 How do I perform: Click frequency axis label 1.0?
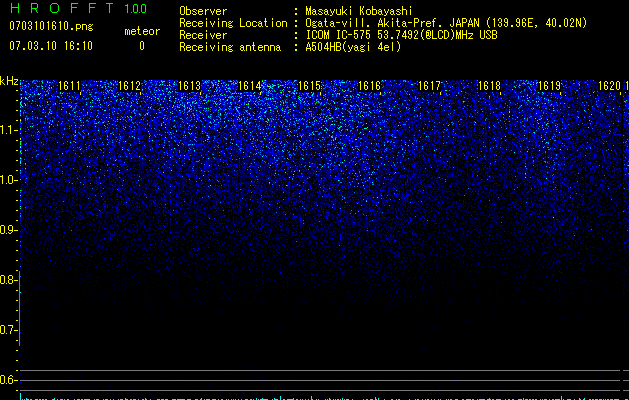(8, 180)
